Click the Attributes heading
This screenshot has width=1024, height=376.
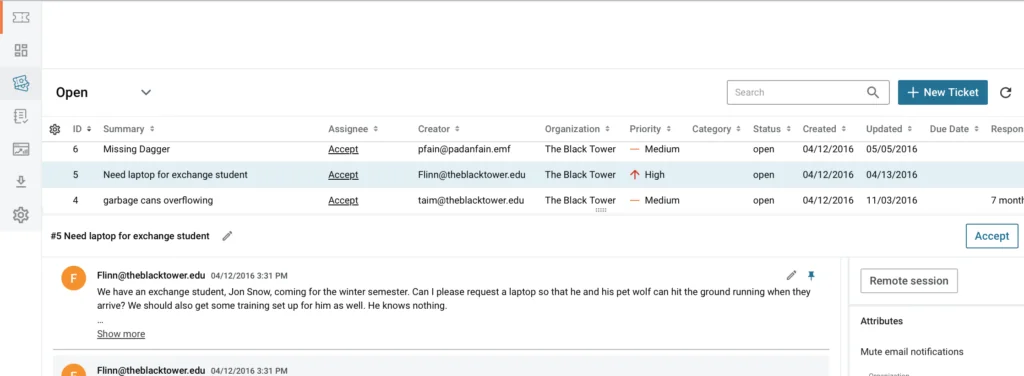pos(882,321)
